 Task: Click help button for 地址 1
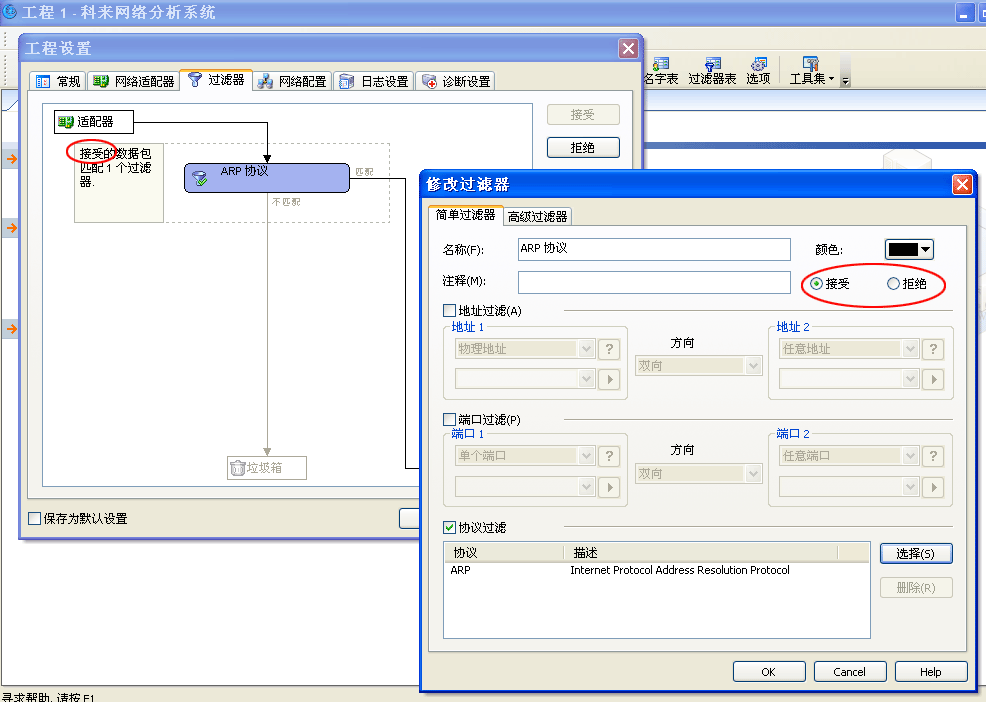click(609, 349)
